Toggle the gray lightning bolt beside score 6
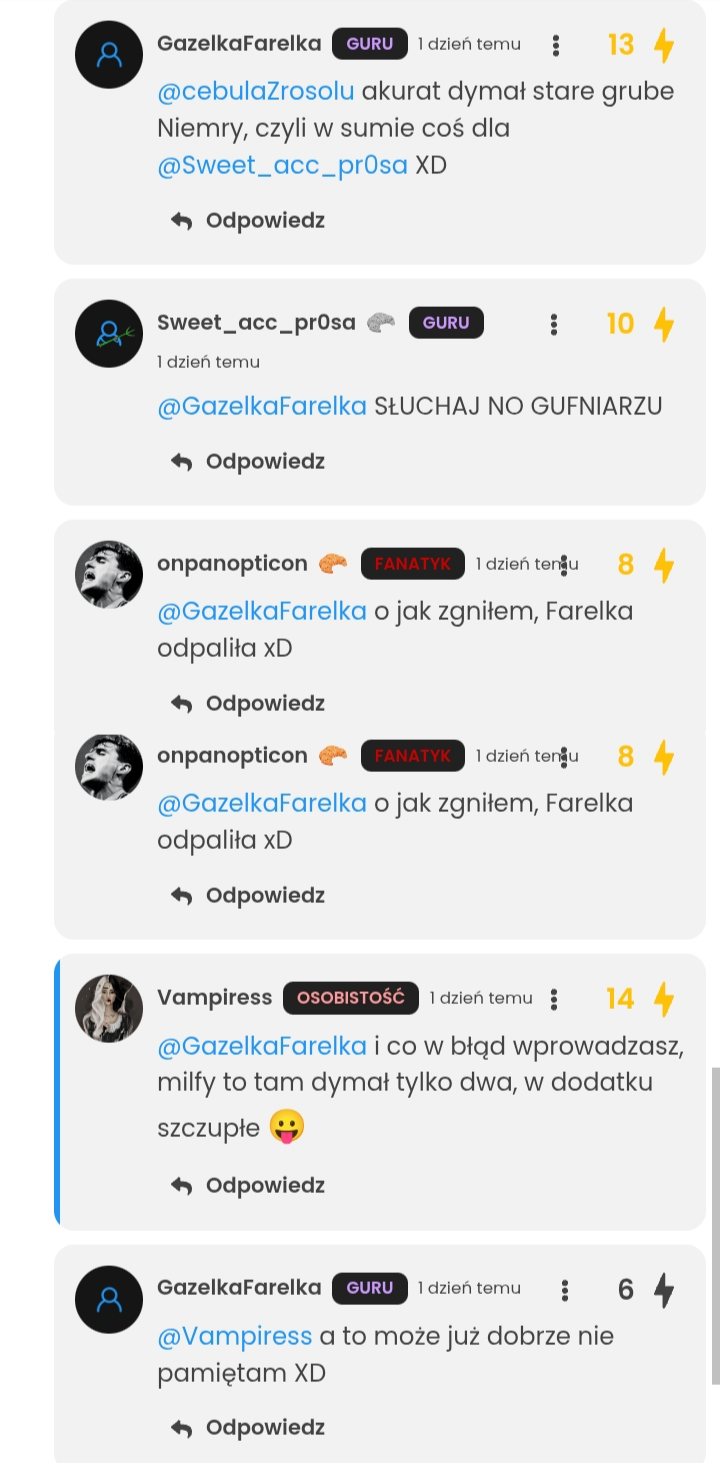The width and height of the screenshot is (720, 1463). (x=663, y=1290)
